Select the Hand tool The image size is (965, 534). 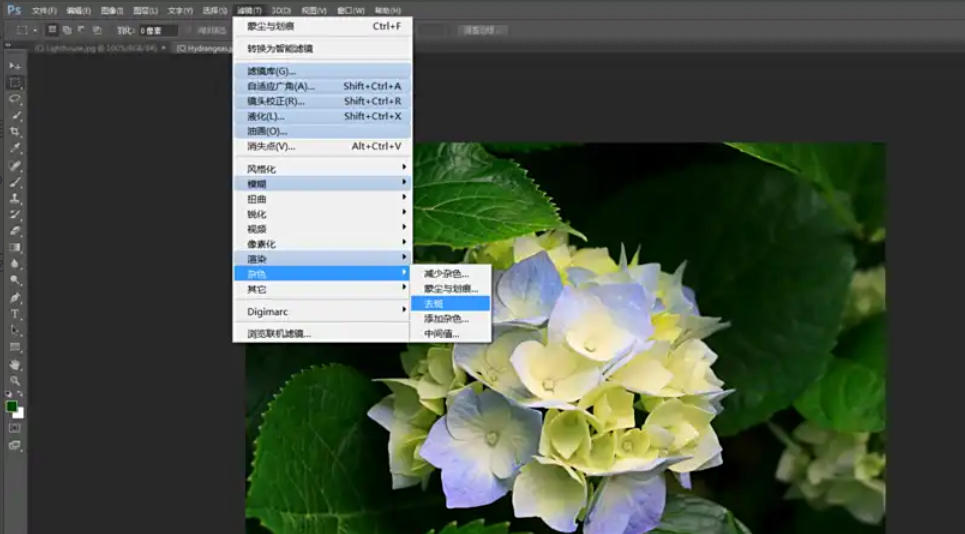[15, 364]
